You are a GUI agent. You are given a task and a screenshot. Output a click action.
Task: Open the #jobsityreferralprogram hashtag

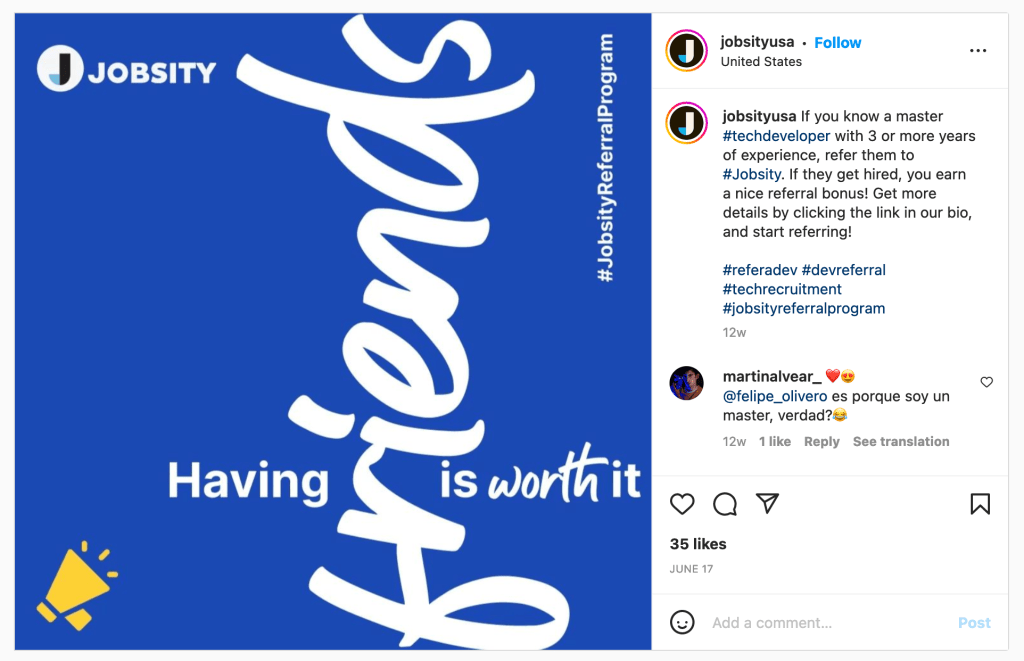(803, 309)
